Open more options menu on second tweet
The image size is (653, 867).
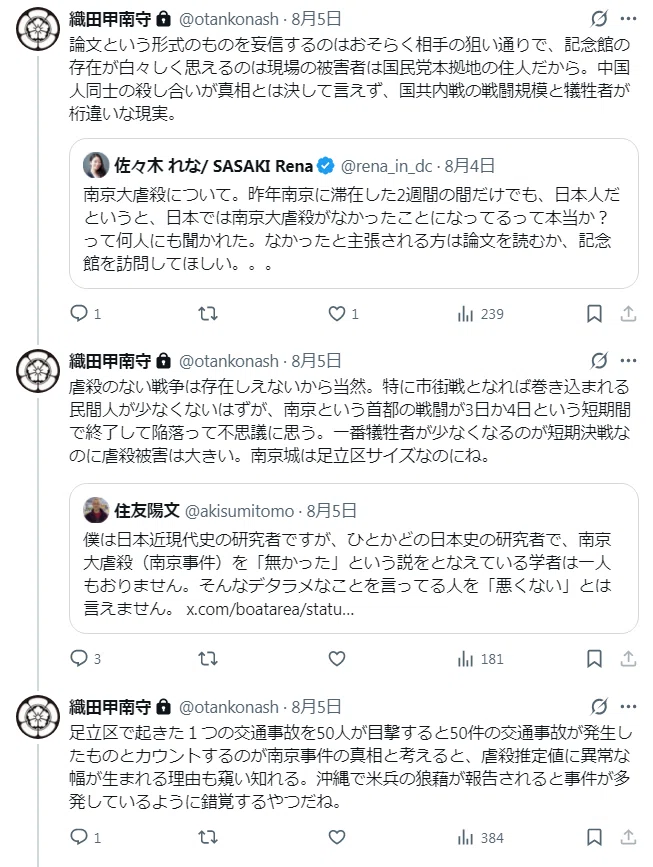[x=629, y=361]
